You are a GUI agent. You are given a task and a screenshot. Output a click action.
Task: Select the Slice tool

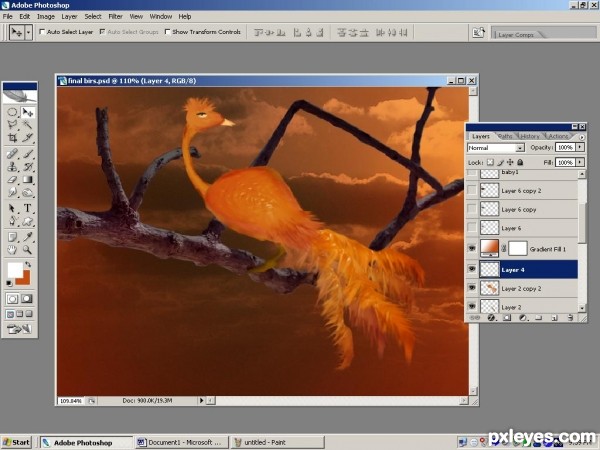pos(28,137)
